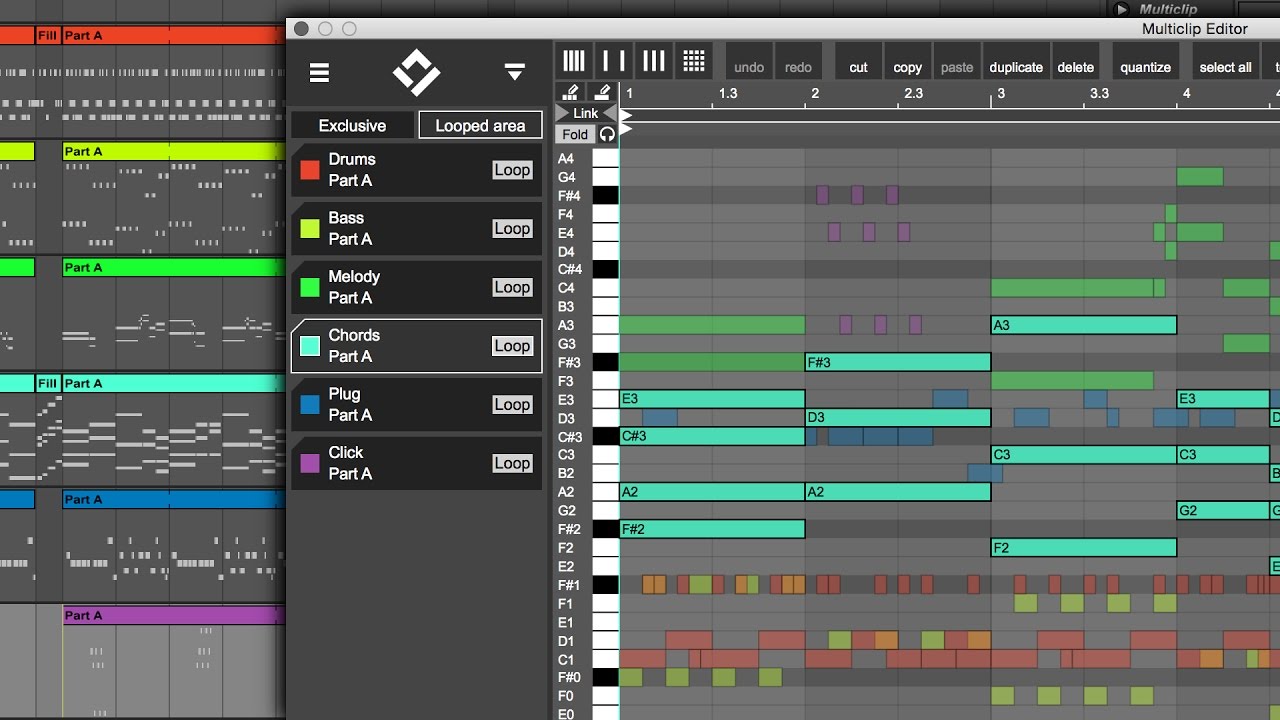Toggle the Fold button
1280x720 pixels.
(x=575, y=134)
